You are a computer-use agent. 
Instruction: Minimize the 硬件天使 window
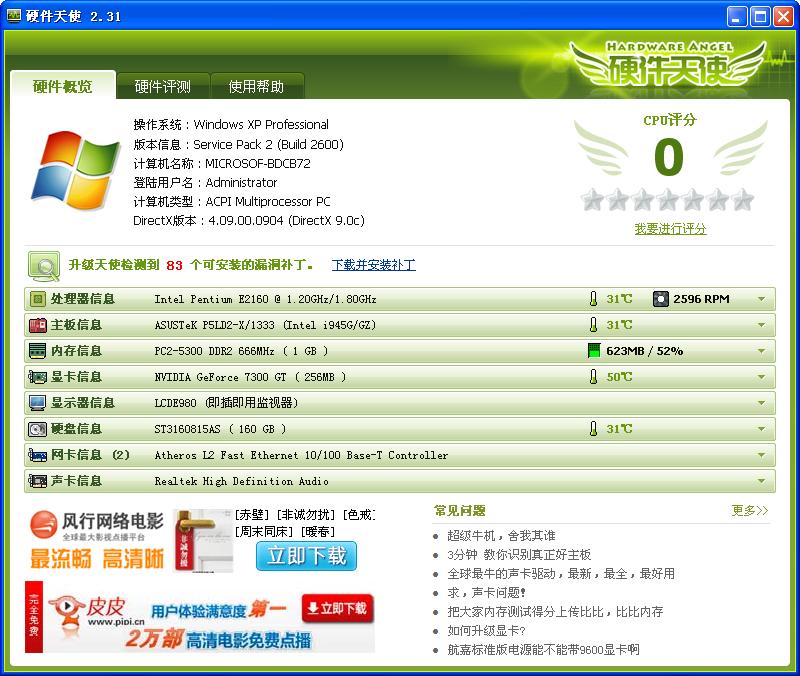736,17
